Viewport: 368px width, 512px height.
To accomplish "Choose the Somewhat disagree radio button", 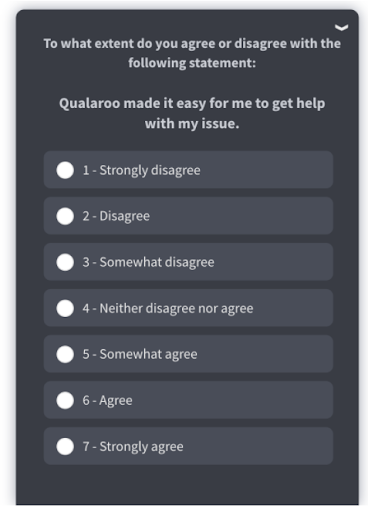I will 65,262.
